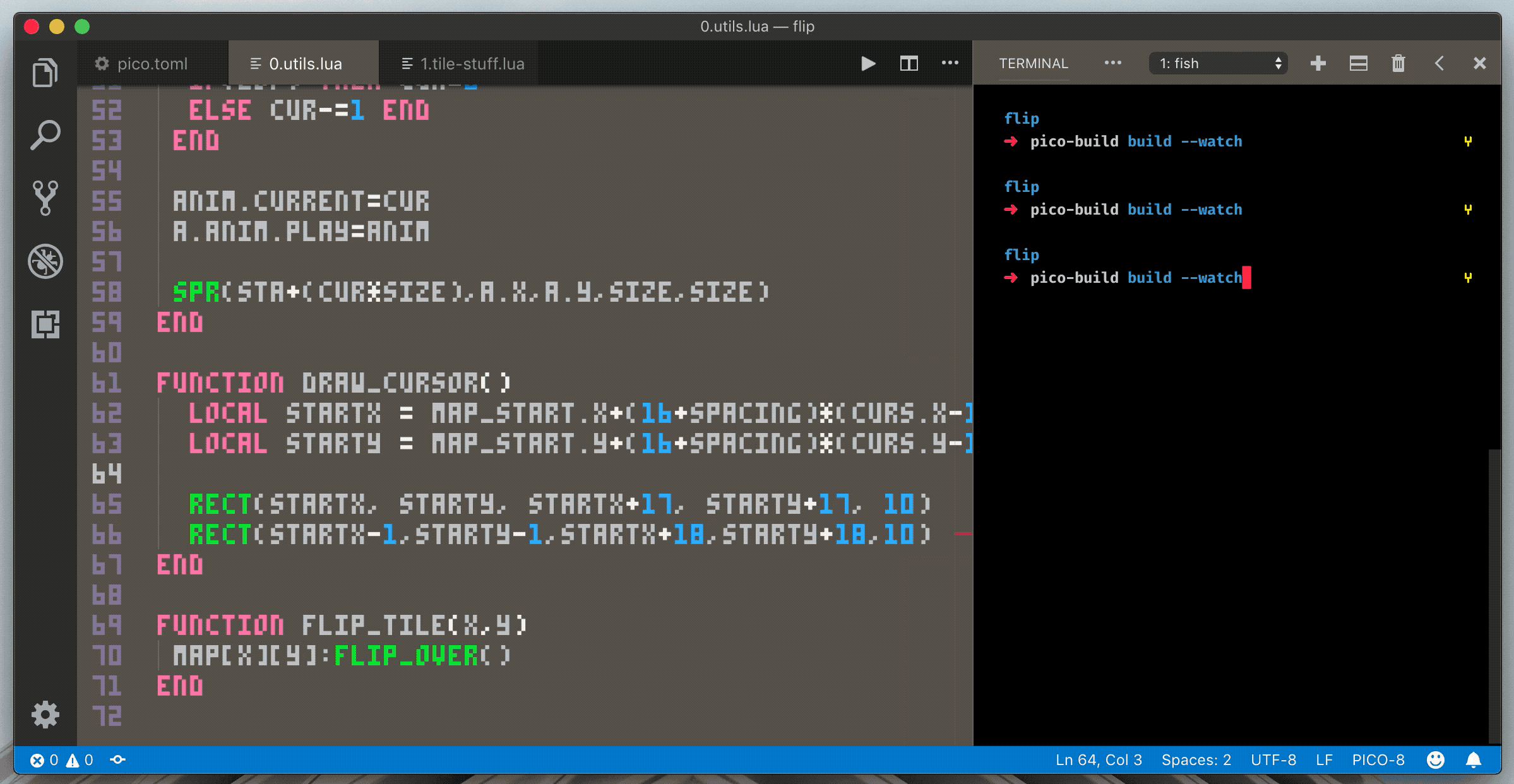Open the Search view in activity bar

point(45,135)
